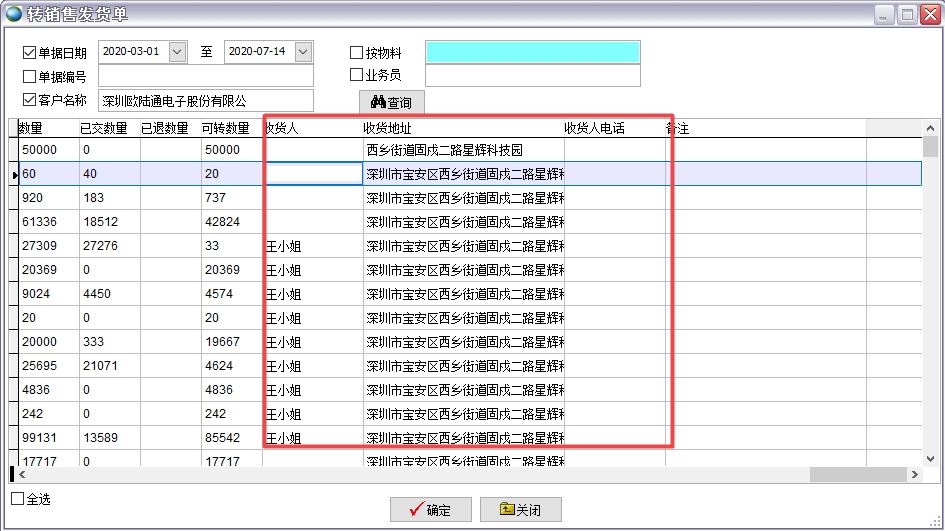Click the 客户名称 text field
This screenshot has height=531, width=945.
click(205, 101)
